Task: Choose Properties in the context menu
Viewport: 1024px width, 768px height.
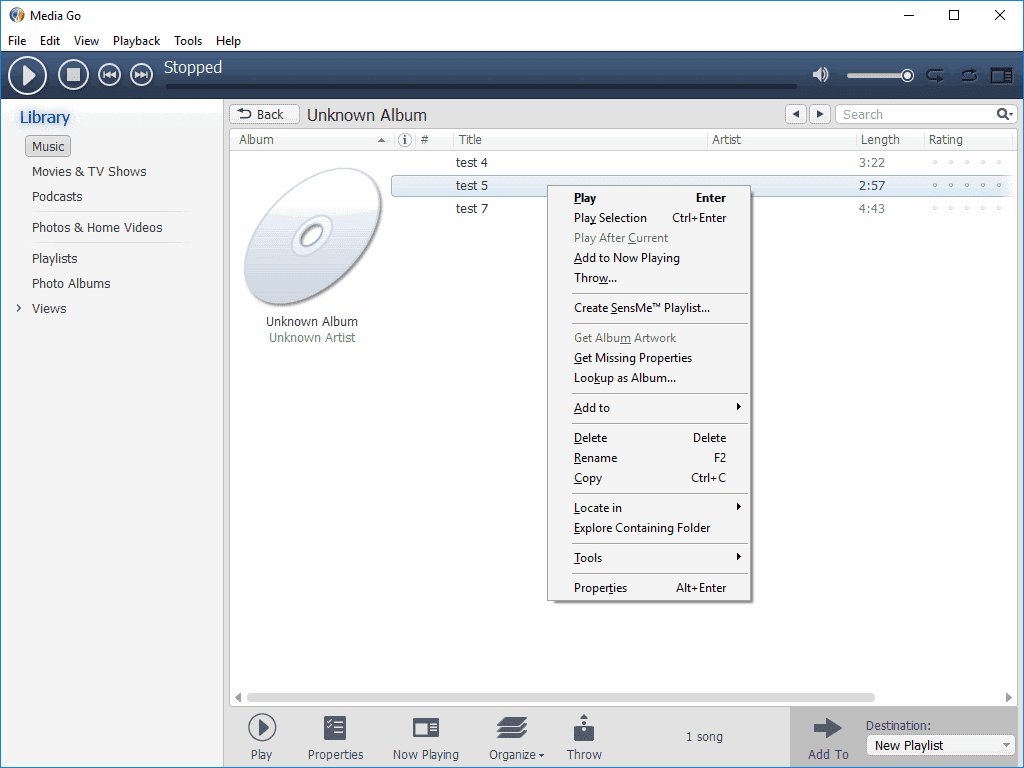Action: tap(650, 588)
